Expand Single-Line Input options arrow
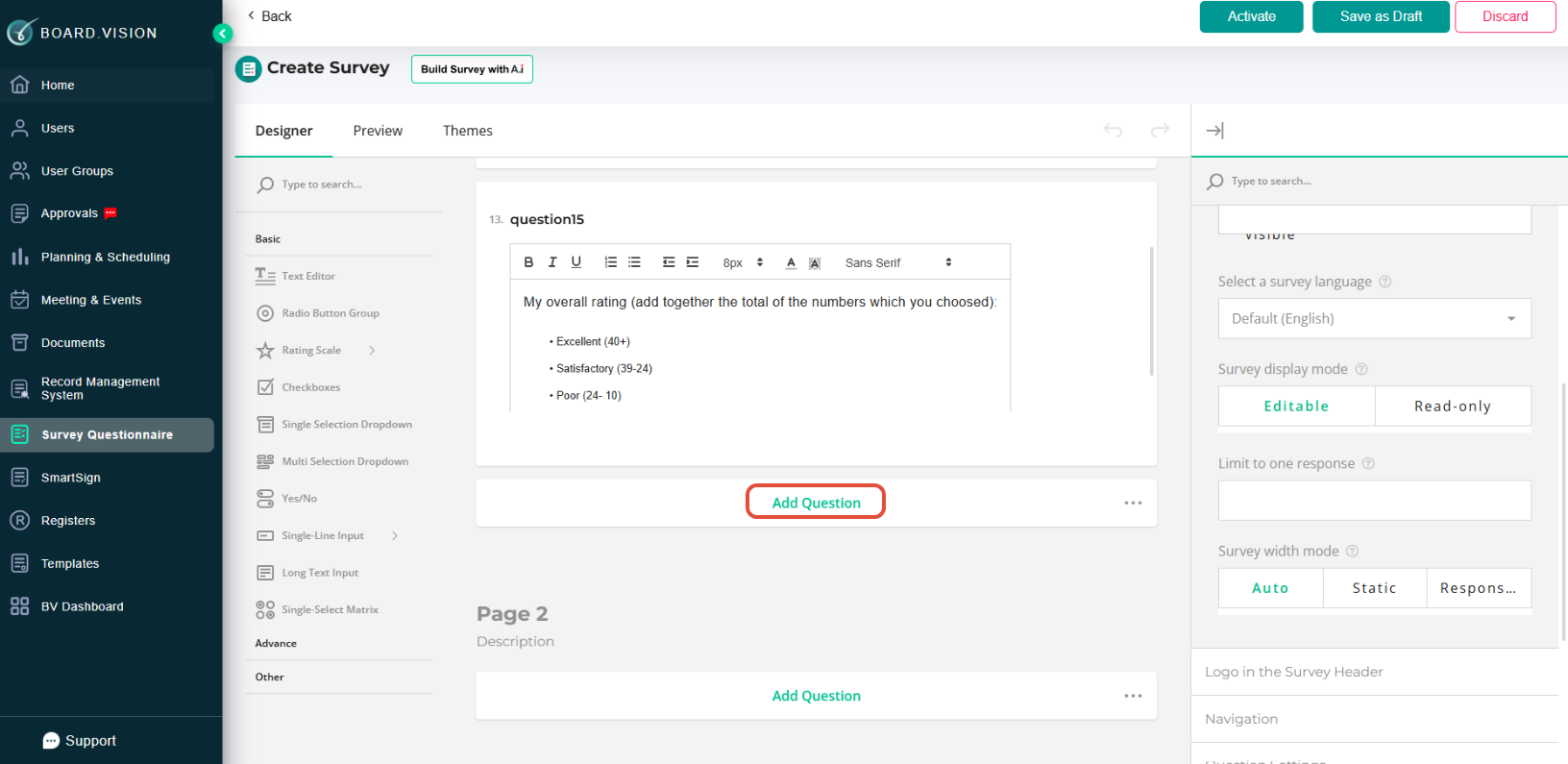 coord(395,536)
